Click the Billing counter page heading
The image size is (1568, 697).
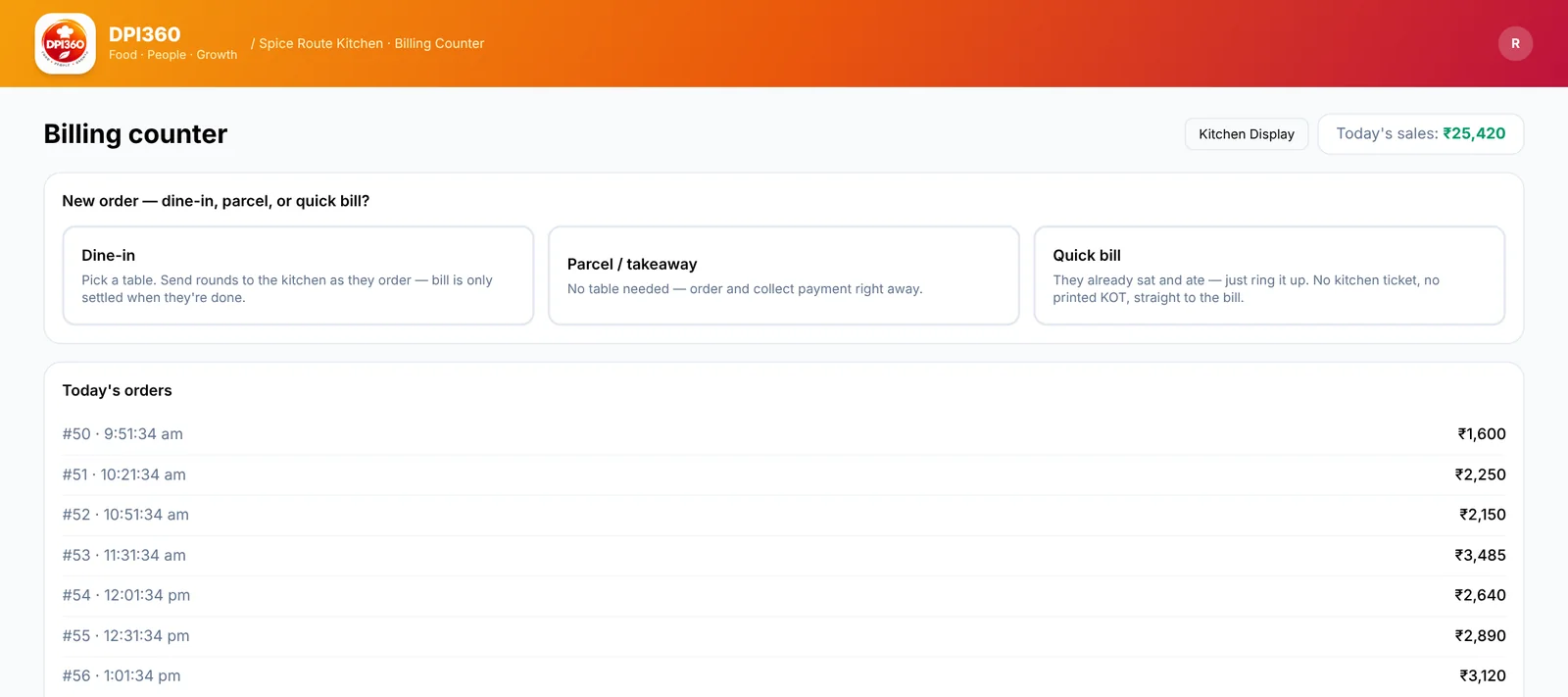pyautogui.click(x=135, y=134)
